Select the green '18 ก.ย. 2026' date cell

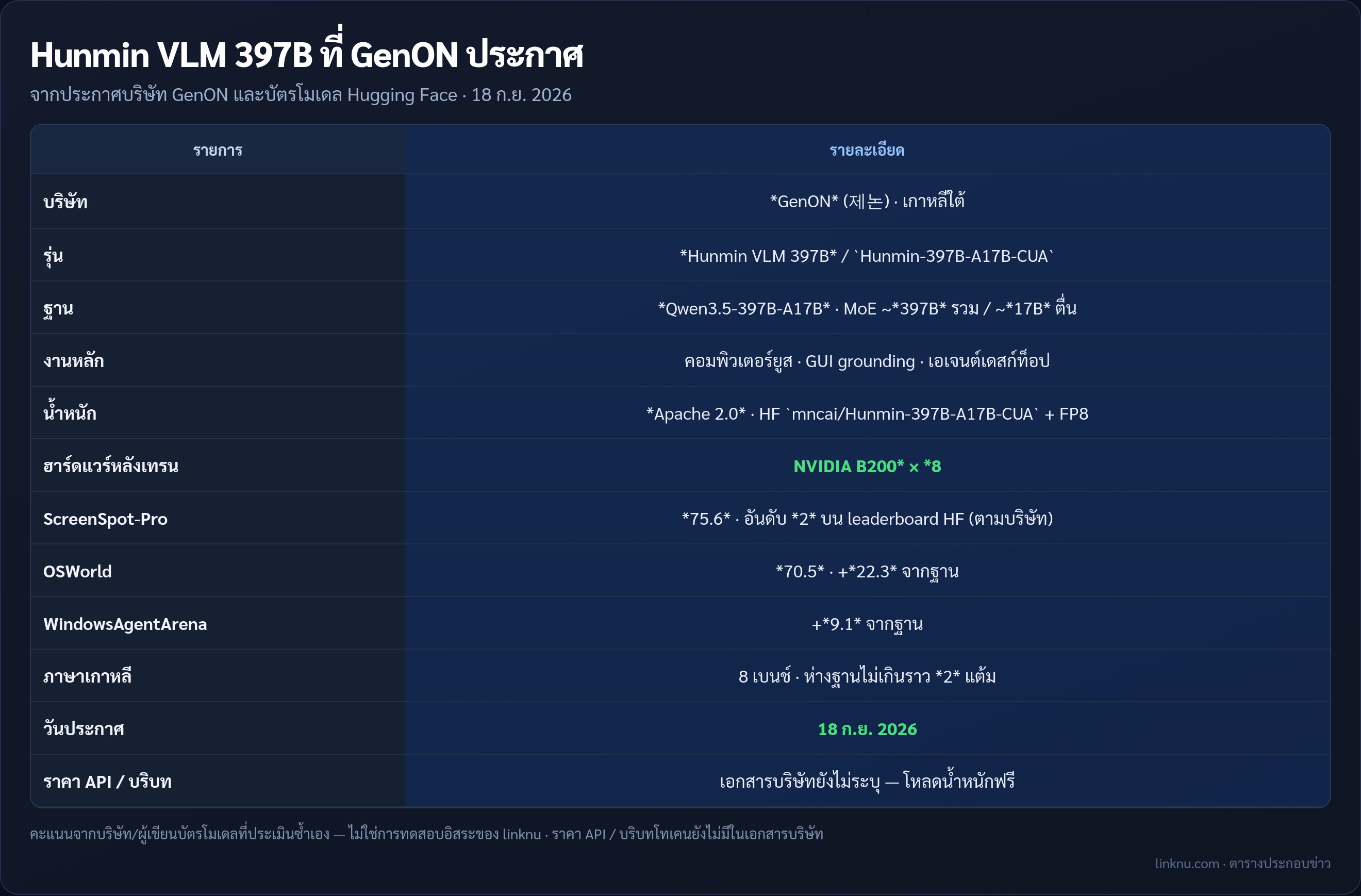click(x=867, y=728)
